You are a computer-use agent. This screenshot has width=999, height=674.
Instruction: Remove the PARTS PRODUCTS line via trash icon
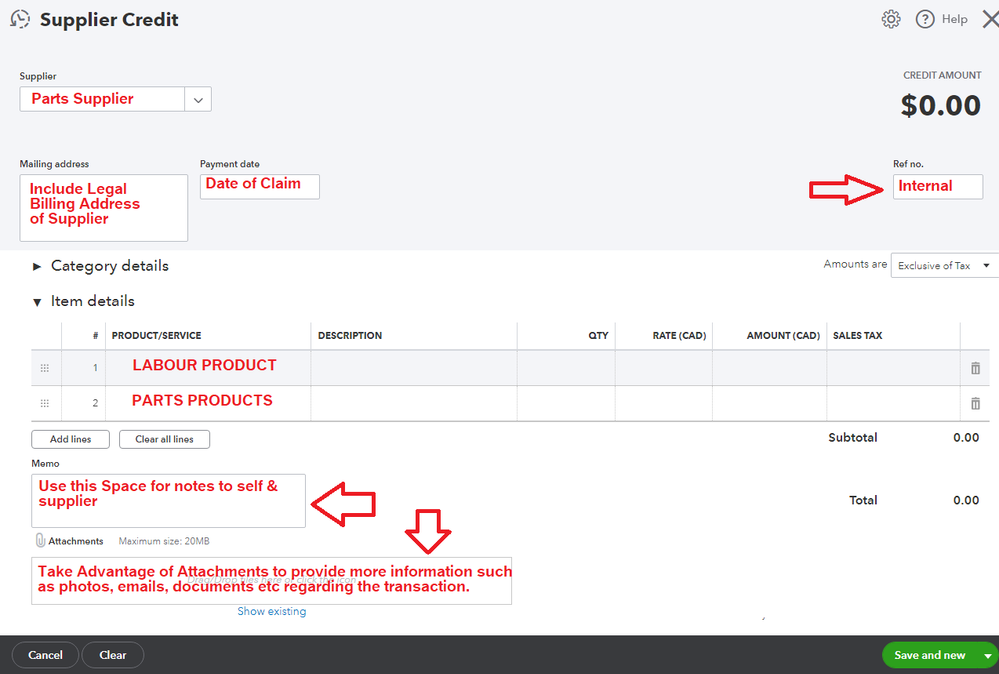point(975,403)
